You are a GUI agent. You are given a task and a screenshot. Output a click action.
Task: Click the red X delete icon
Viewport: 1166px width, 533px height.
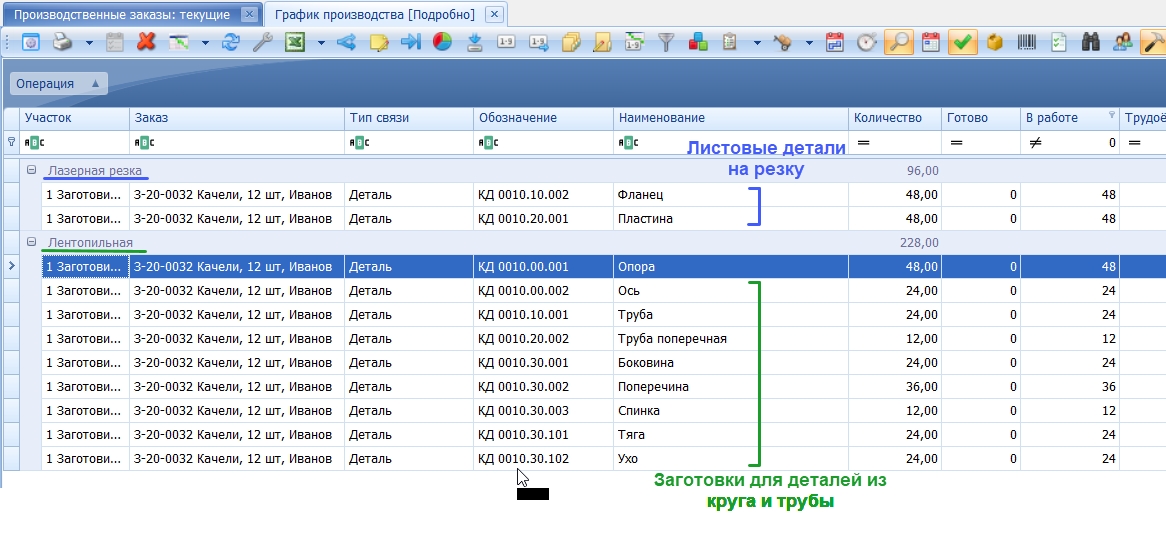146,43
